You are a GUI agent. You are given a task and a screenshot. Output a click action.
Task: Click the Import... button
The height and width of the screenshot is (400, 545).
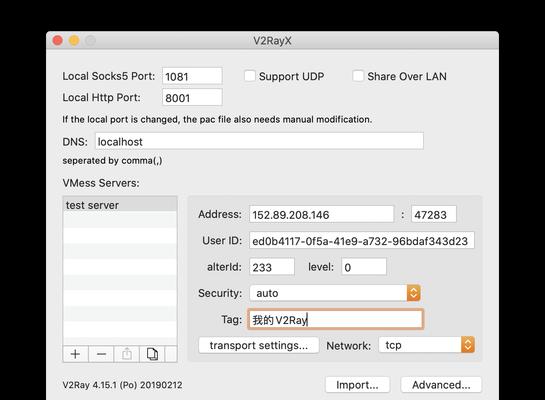[357, 385]
